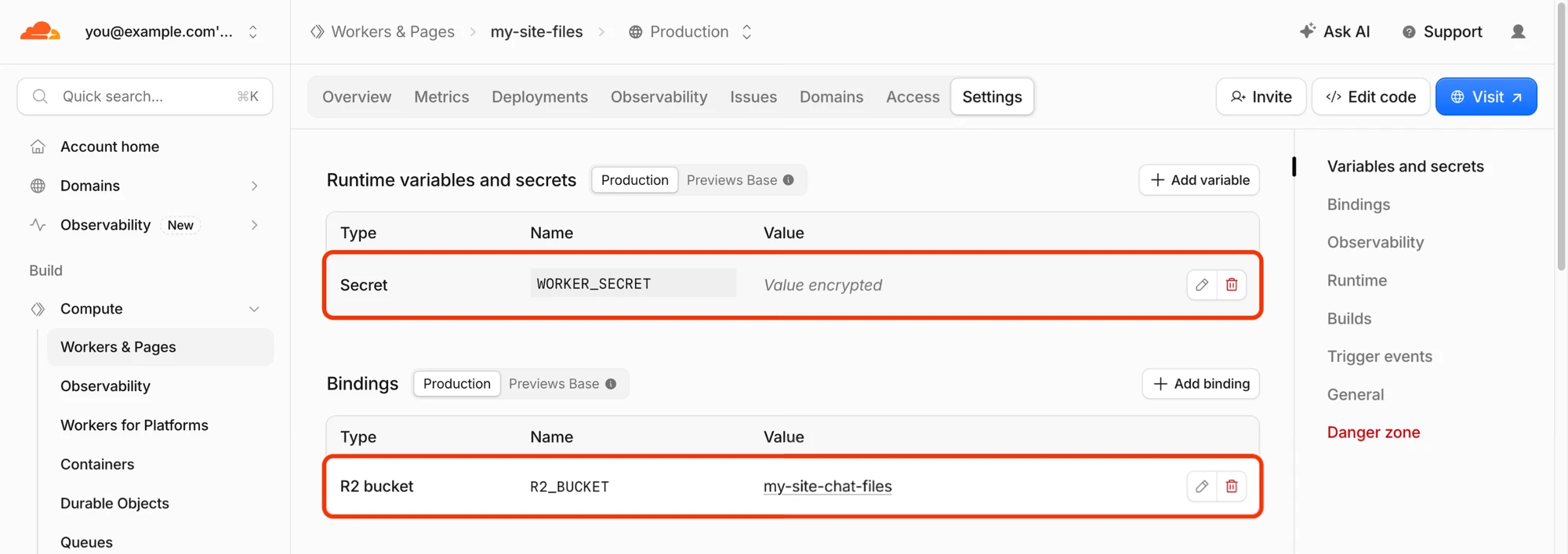Open the user profile icon
This screenshot has height=554, width=1568.
(x=1518, y=31)
